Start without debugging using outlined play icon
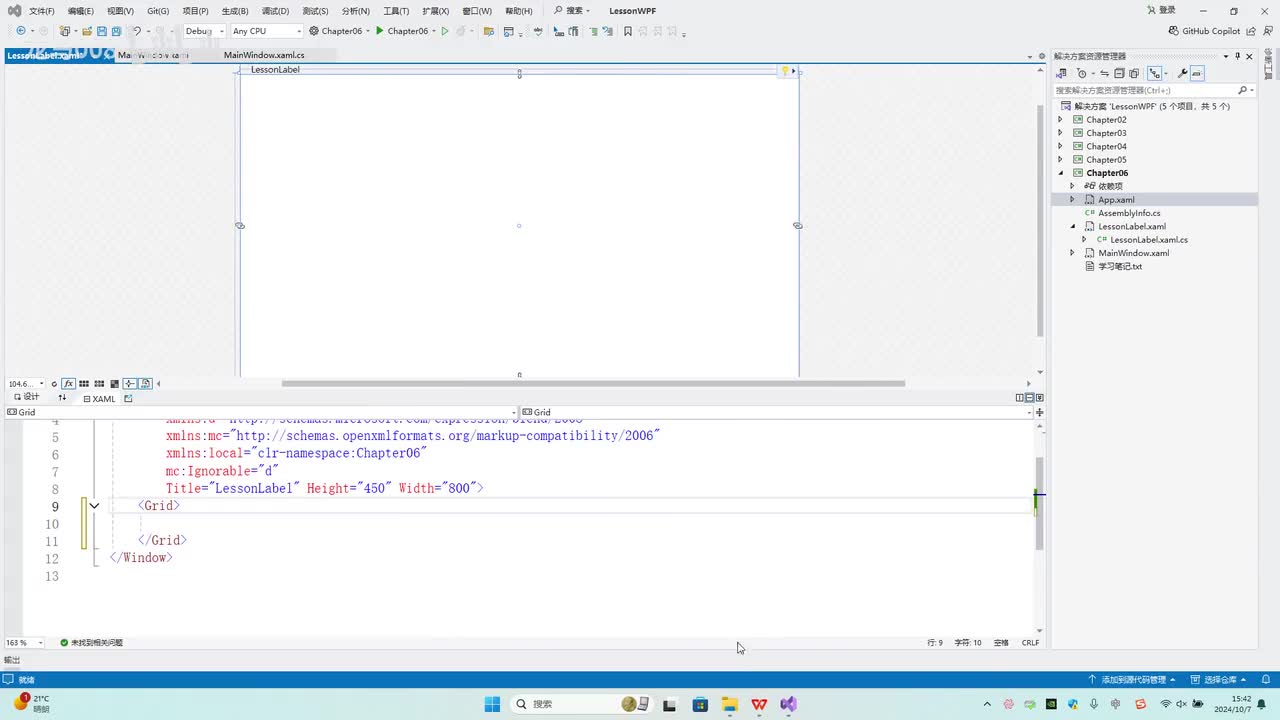1280x720 pixels. click(x=446, y=31)
